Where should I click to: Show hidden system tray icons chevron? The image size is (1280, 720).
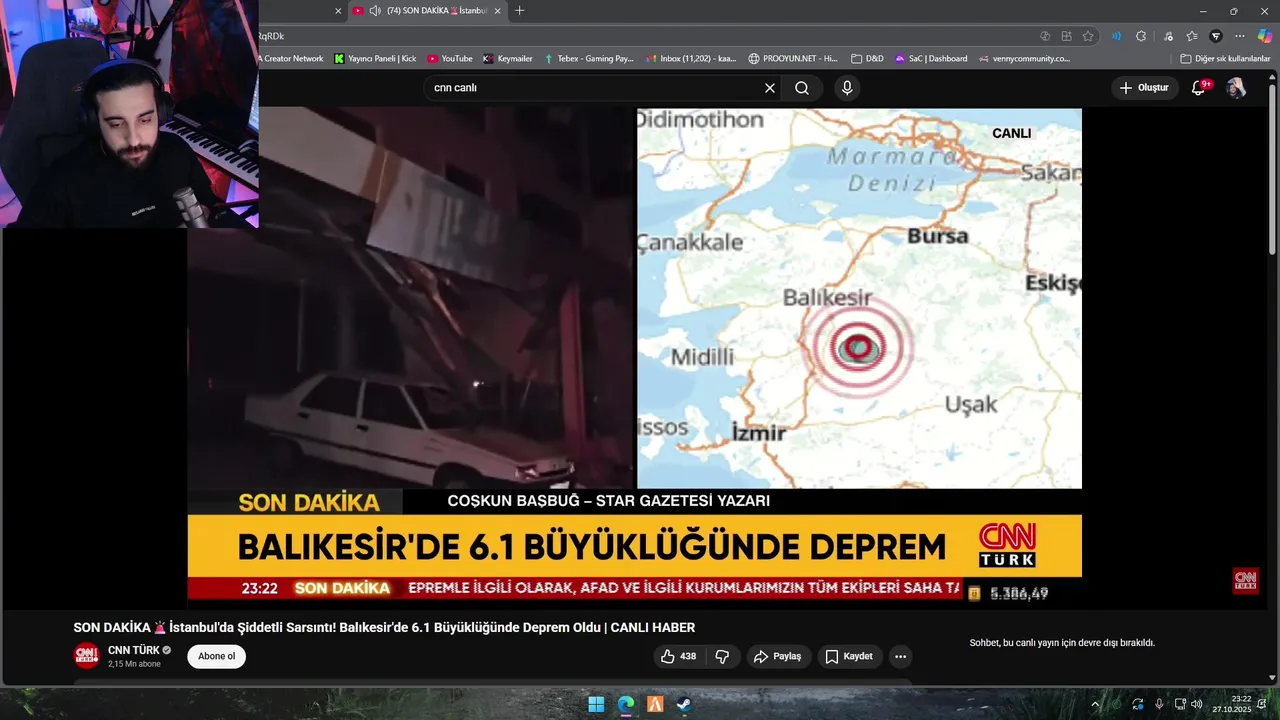(1095, 704)
